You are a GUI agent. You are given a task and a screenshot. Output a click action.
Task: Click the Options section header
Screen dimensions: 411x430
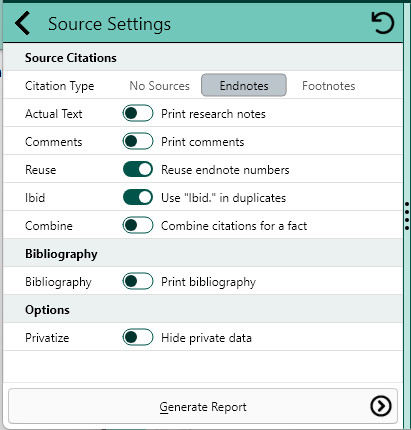(47, 310)
